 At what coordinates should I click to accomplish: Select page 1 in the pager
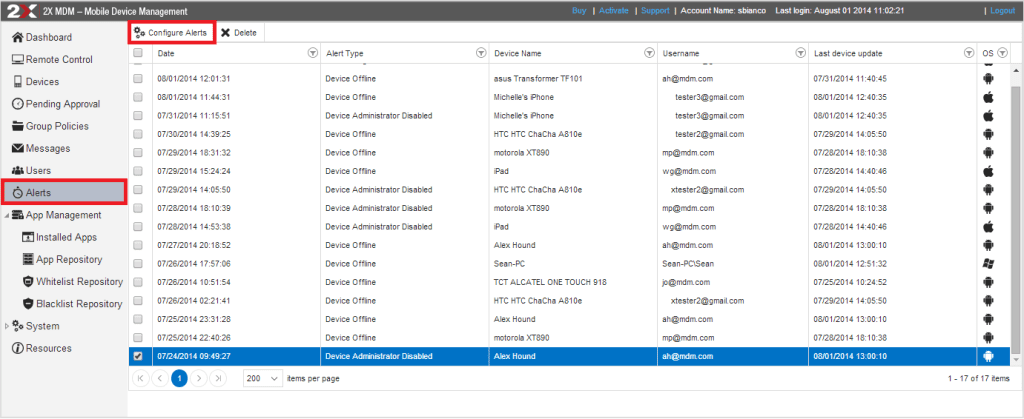[180, 378]
